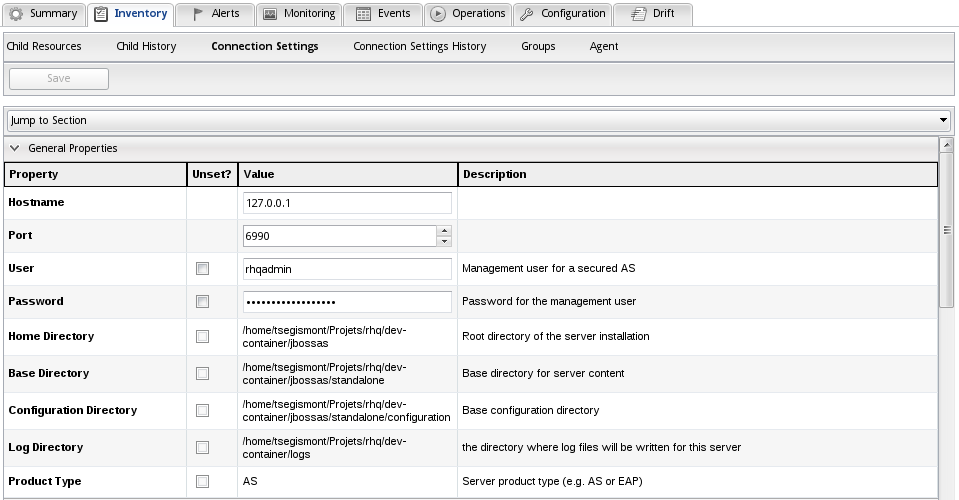Collapse the General Properties section
The height and width of the screenshot is (500, 959).
click(x=15, y=148)
